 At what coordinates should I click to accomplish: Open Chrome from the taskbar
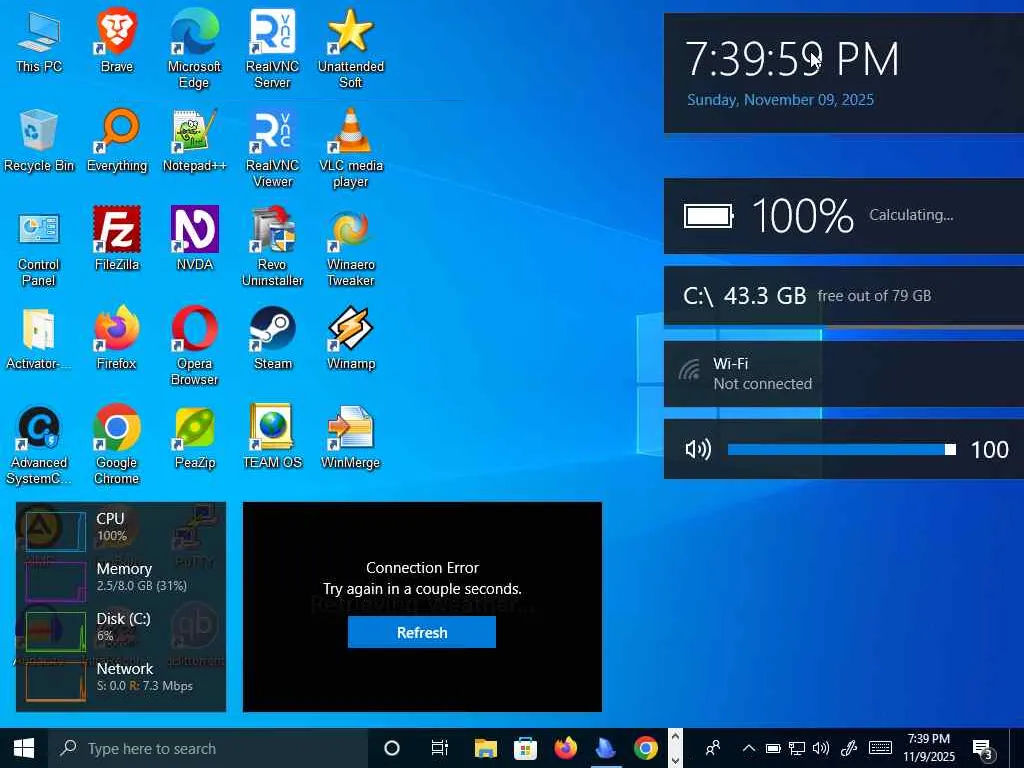pos(645,748)
